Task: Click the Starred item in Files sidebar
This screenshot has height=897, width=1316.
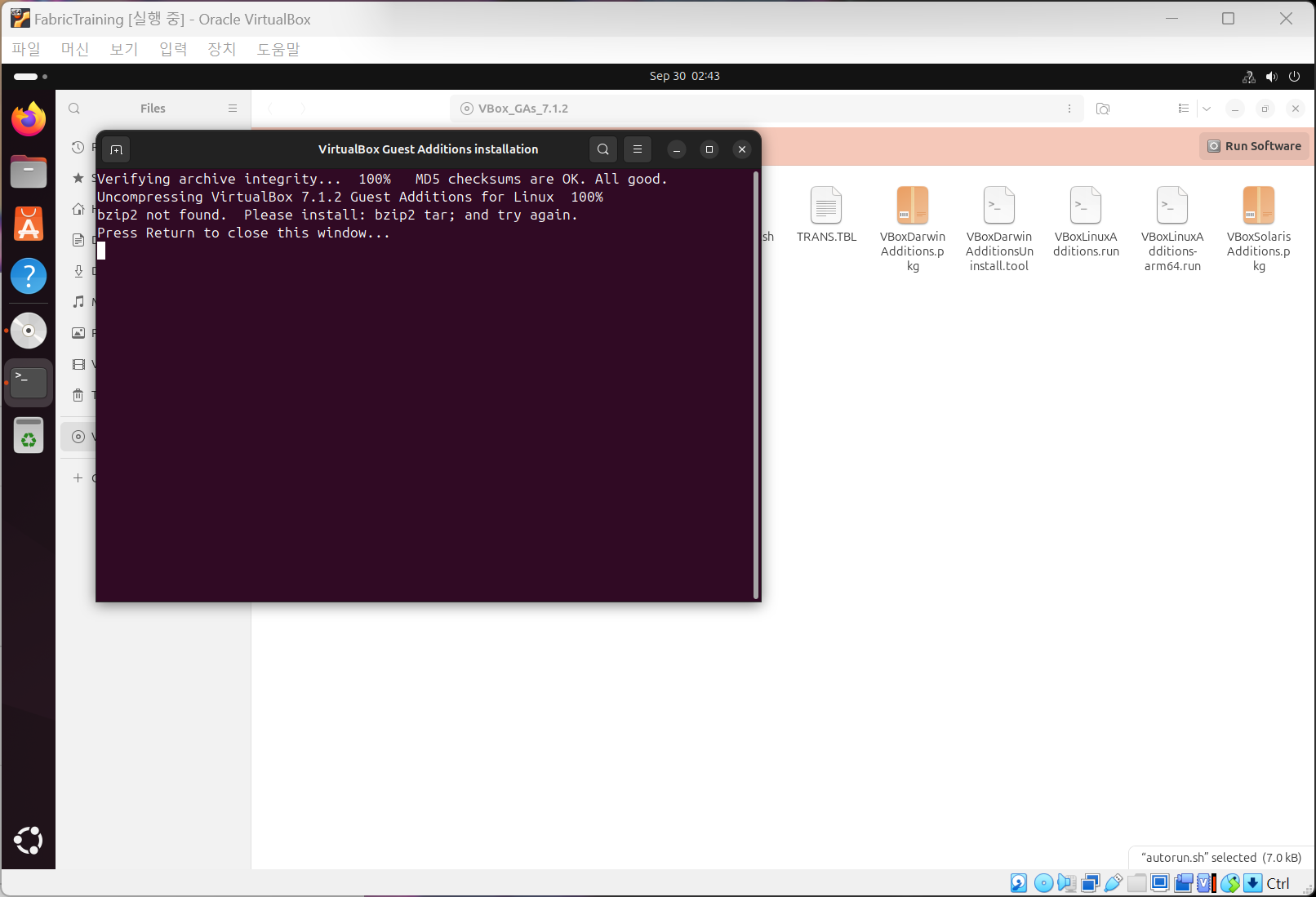Action: (78, 178)
